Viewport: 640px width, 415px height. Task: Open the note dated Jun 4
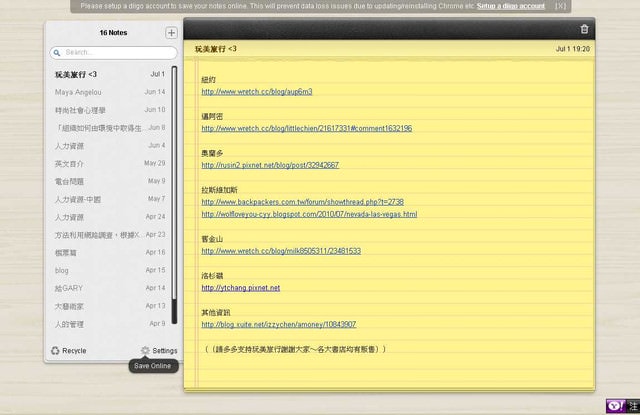tap(110, 146)
